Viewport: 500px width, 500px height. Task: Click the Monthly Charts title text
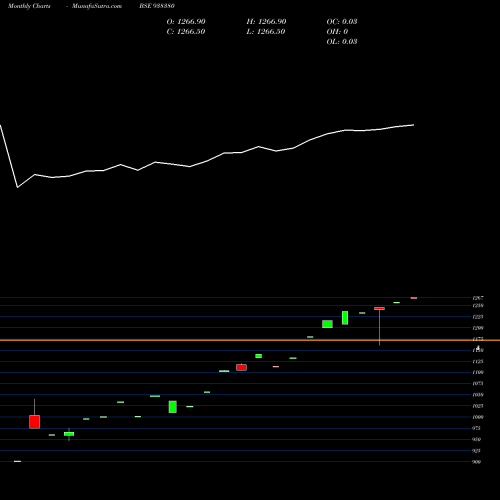[29, 6]
